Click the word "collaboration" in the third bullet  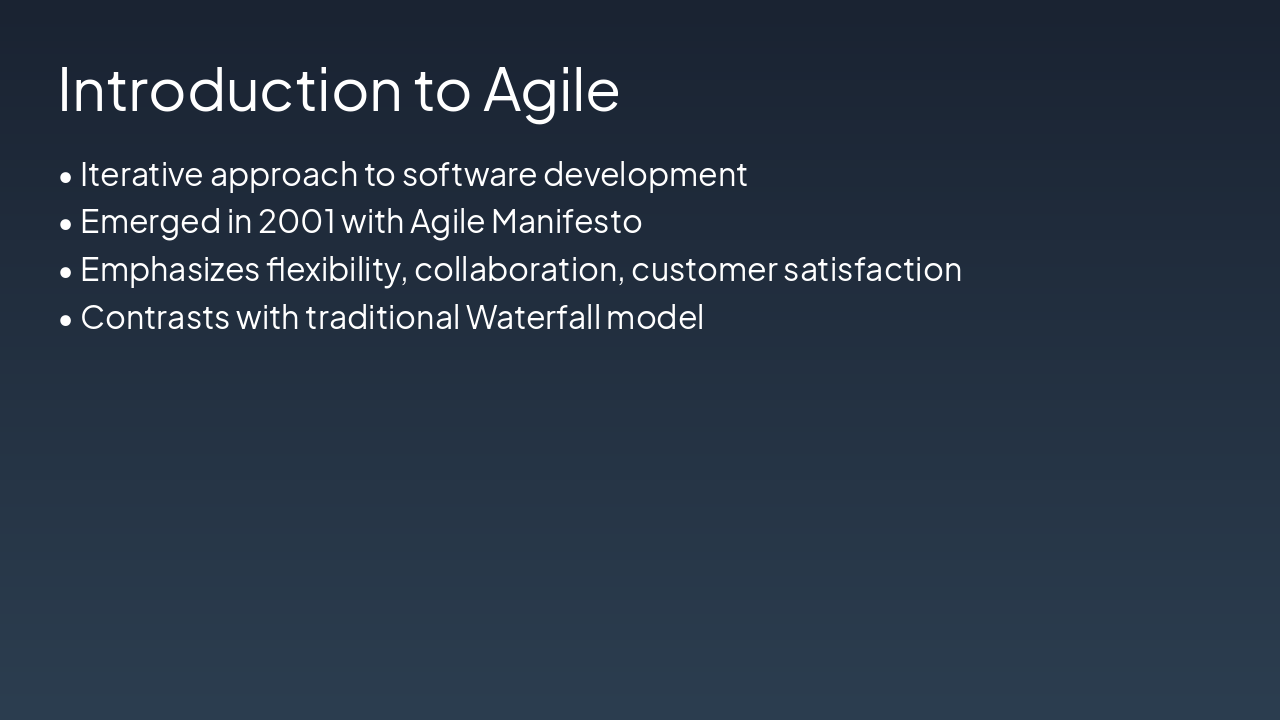tap(519, 270)
